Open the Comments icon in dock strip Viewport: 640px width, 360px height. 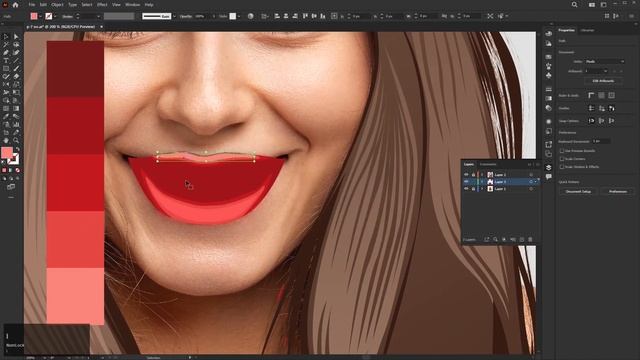coord(549,177)
